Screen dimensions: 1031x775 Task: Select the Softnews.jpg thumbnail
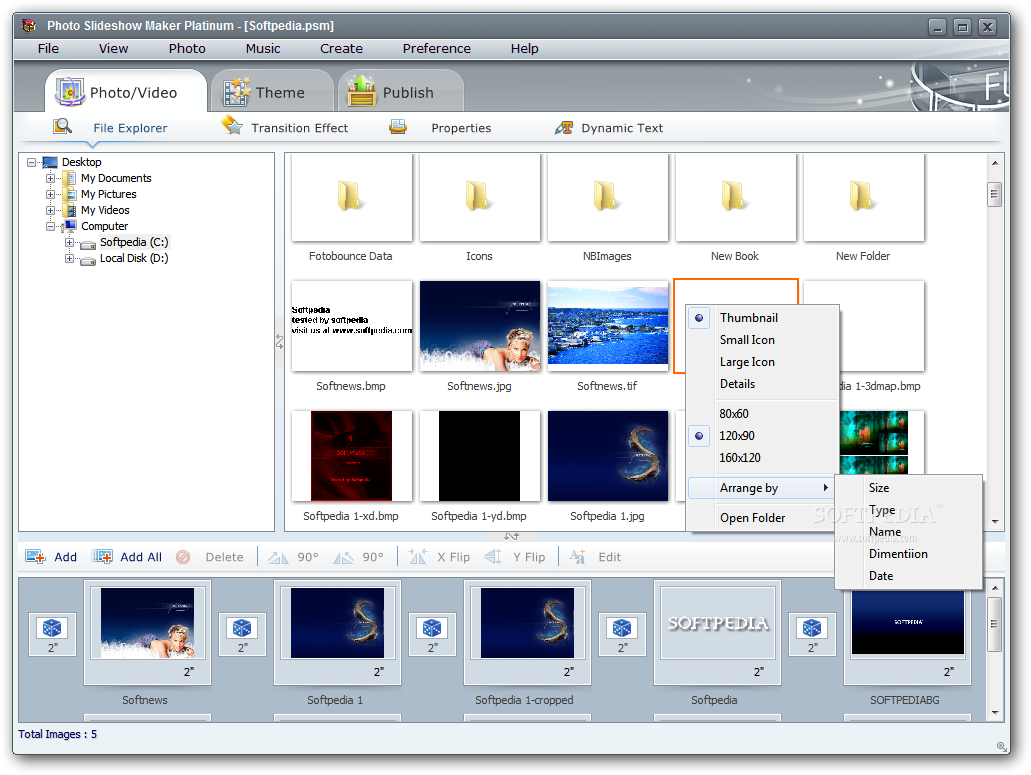[479, 326]
